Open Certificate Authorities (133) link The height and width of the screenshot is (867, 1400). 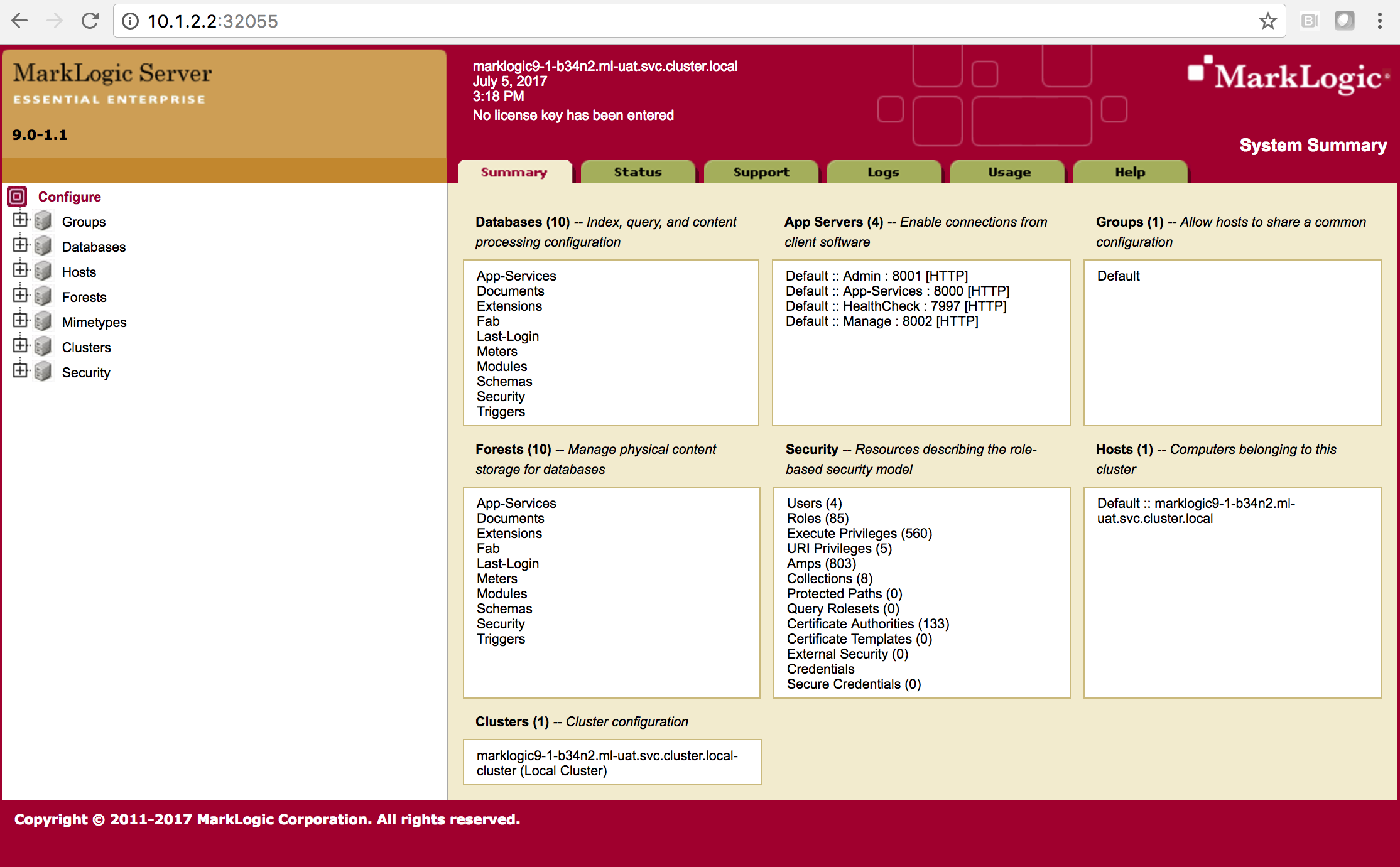point(868,623)
